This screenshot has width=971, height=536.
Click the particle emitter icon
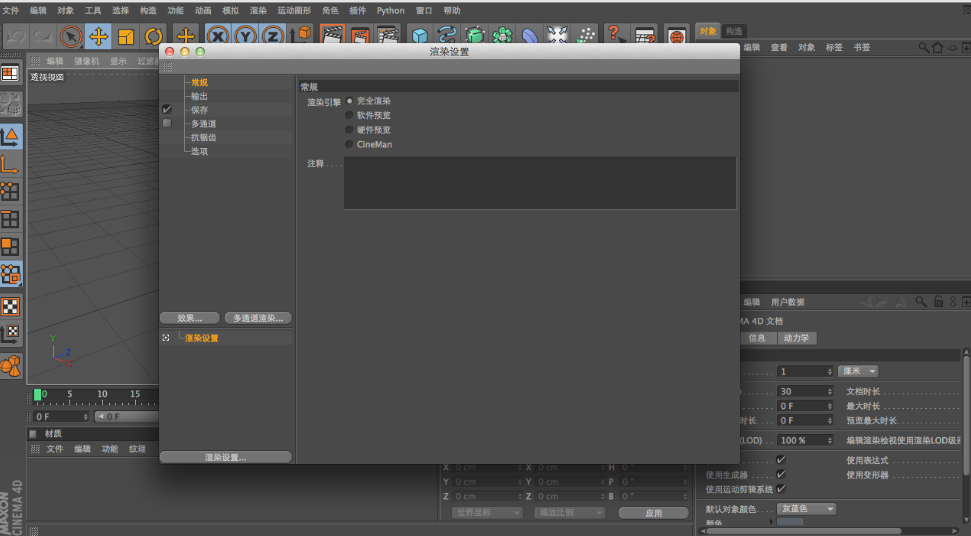(585, 35)
